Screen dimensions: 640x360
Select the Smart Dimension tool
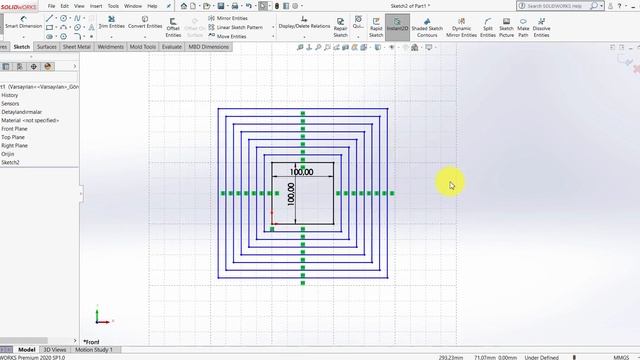pos(23,22)
